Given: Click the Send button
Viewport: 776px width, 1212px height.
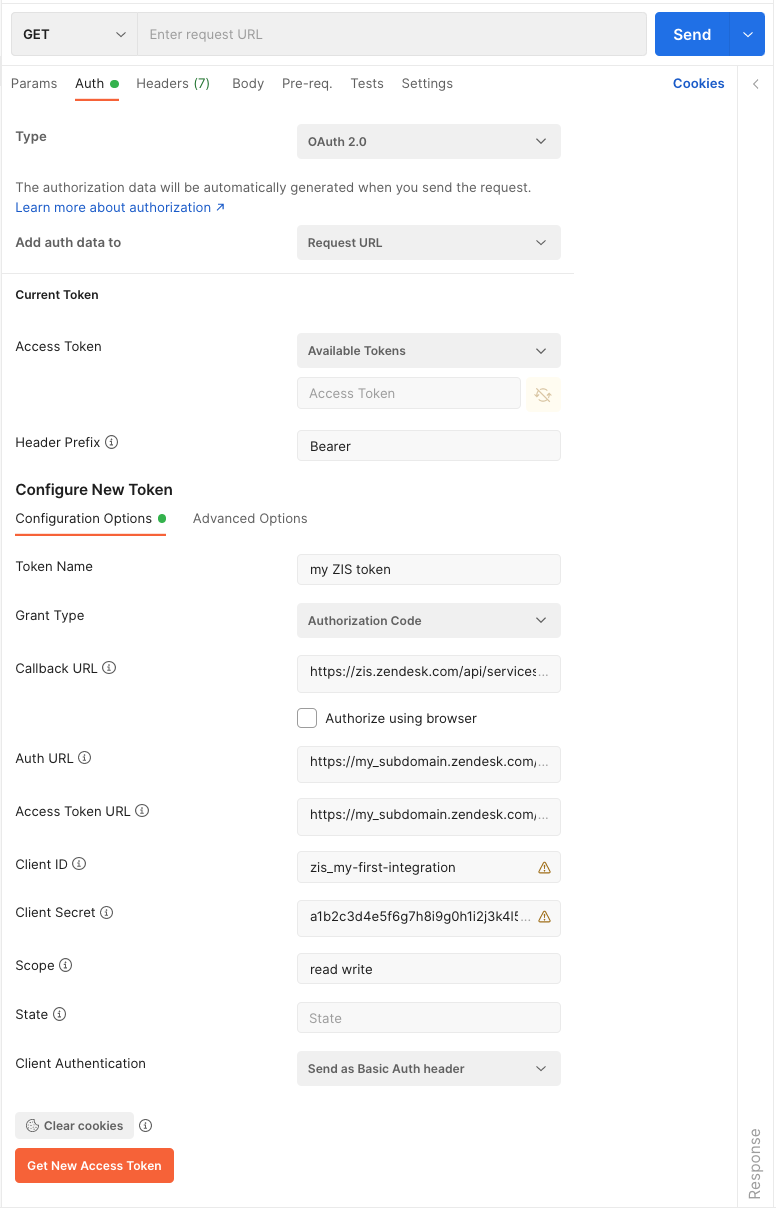Looking at the screenshot, I should [x=692, y=34].
